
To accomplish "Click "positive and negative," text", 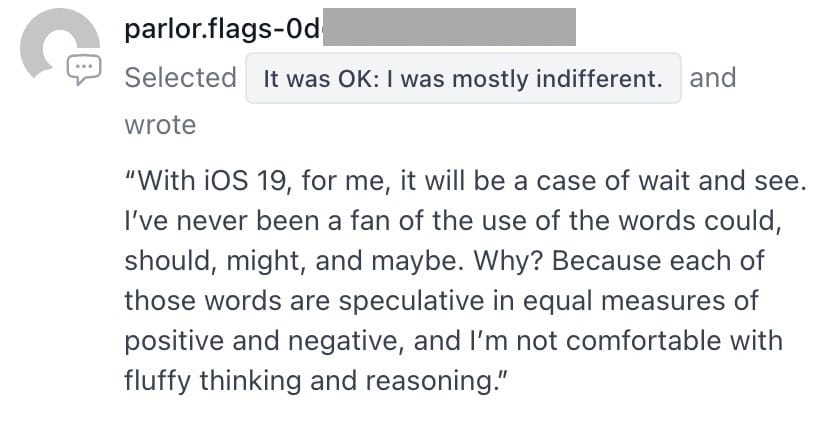I will (x=264, y=341).
